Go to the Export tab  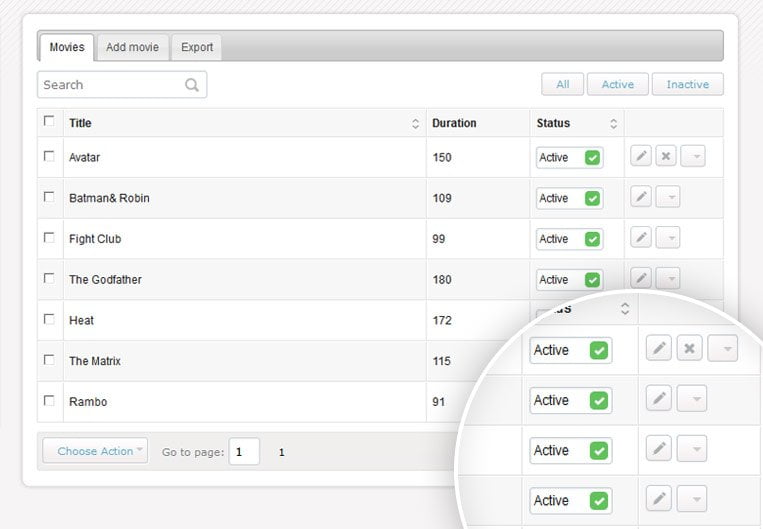[x=197, y=47]
